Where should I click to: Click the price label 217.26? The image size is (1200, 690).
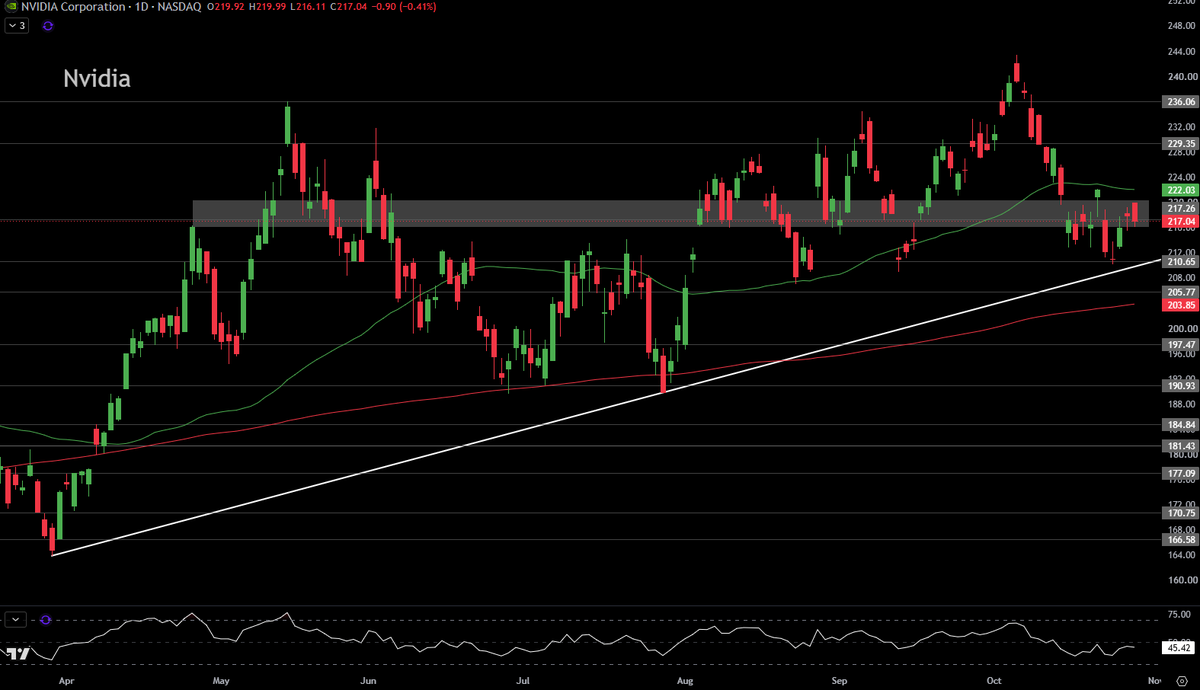(x=1181, y=208)
